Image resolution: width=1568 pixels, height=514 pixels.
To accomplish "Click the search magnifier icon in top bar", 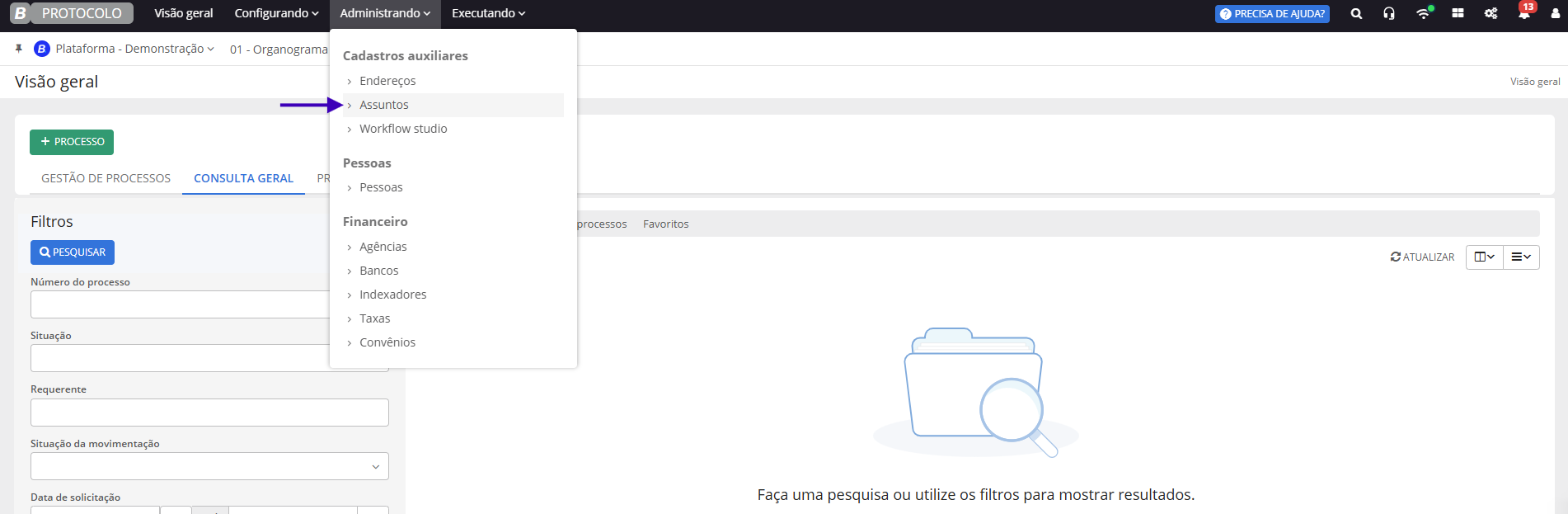I will 1356,14.
